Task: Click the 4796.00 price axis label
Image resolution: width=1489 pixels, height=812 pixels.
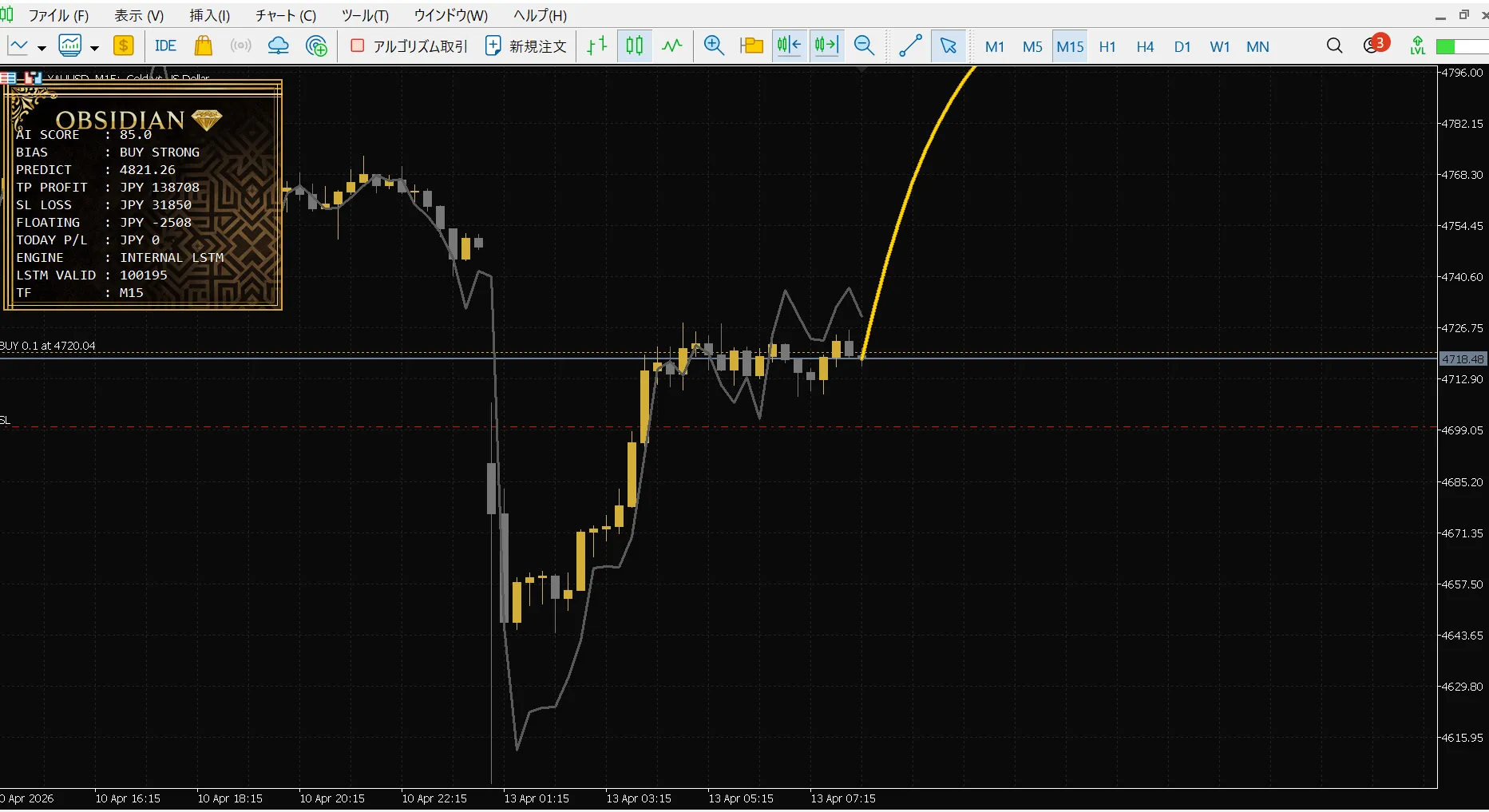Action: coord(1462,73)
